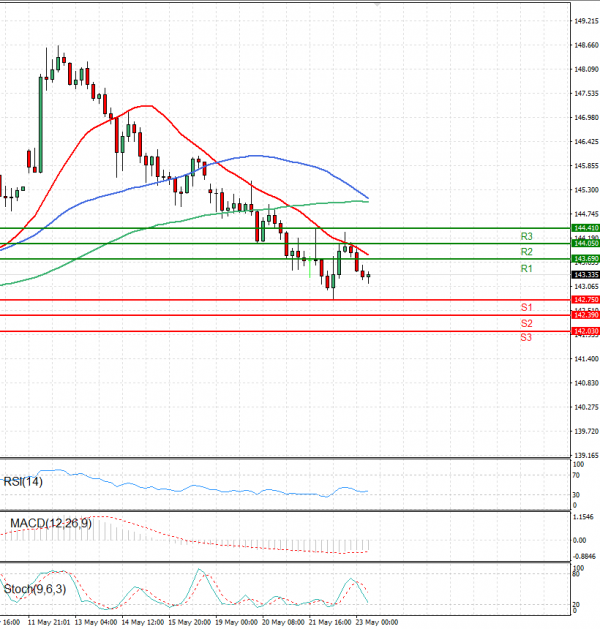This screenshot has width=600, height=629.
Task: Click the S3 support label
Action: click(x=526, y=338)
